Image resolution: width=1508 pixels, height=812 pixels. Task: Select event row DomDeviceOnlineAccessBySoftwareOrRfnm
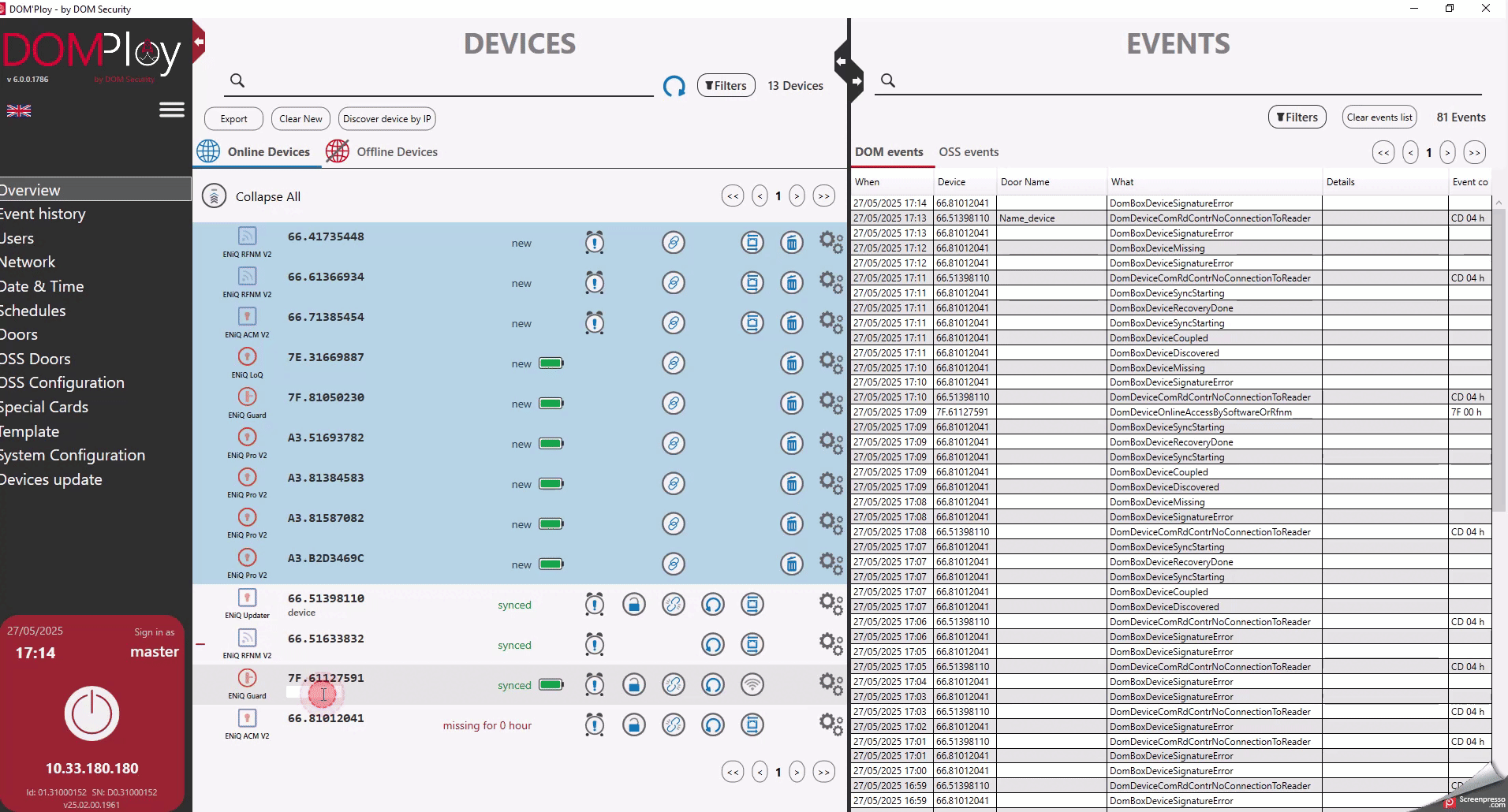click(1171, 412)
